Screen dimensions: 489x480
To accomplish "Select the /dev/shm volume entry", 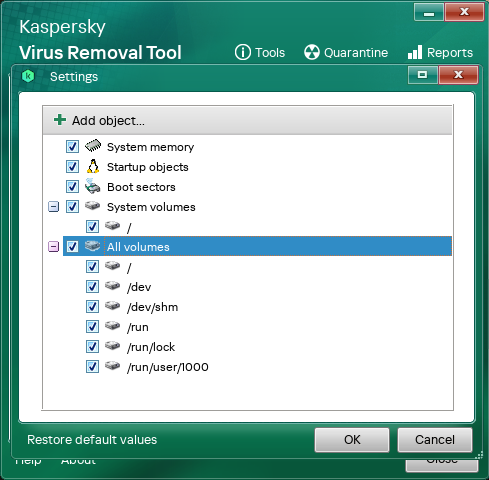I will coord(152,307).
